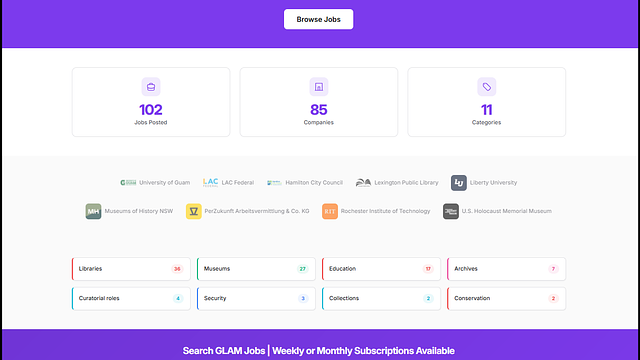640x360 pixels.
Task: Click the 3 count badge on Security
Action: coord(303,298)
